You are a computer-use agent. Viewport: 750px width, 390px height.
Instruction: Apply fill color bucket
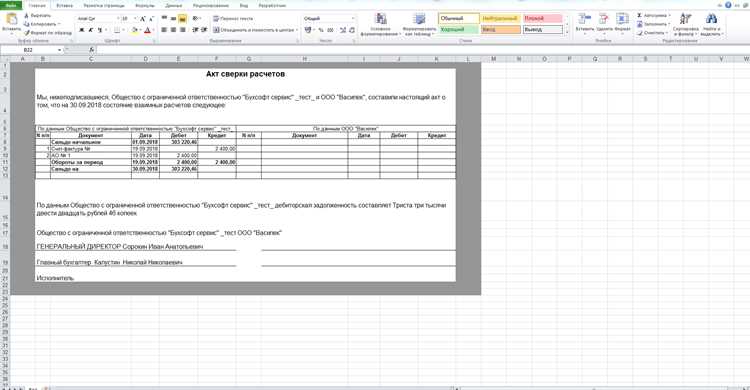pos(135,30)
